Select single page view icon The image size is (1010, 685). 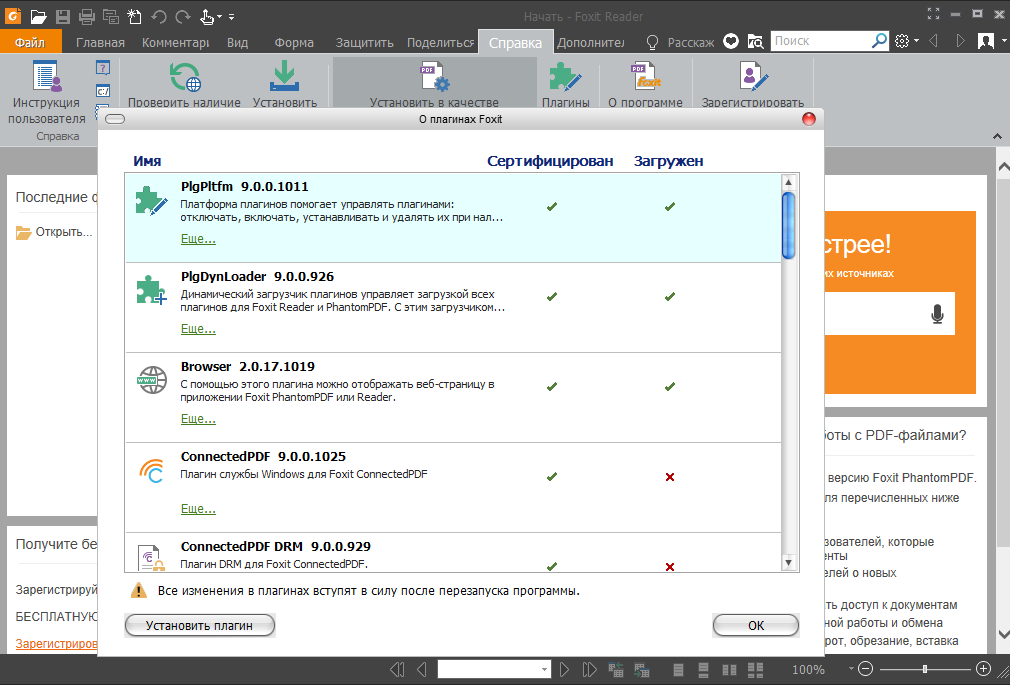(678, 670)
